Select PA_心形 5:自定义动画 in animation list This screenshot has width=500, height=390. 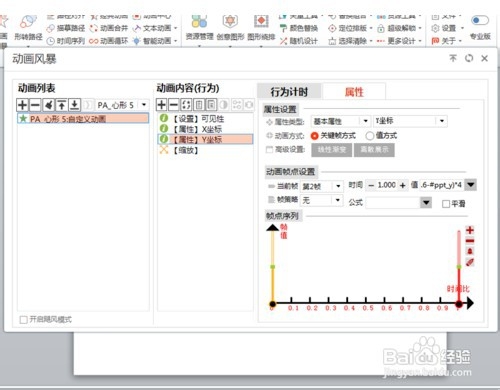point(83,119)
